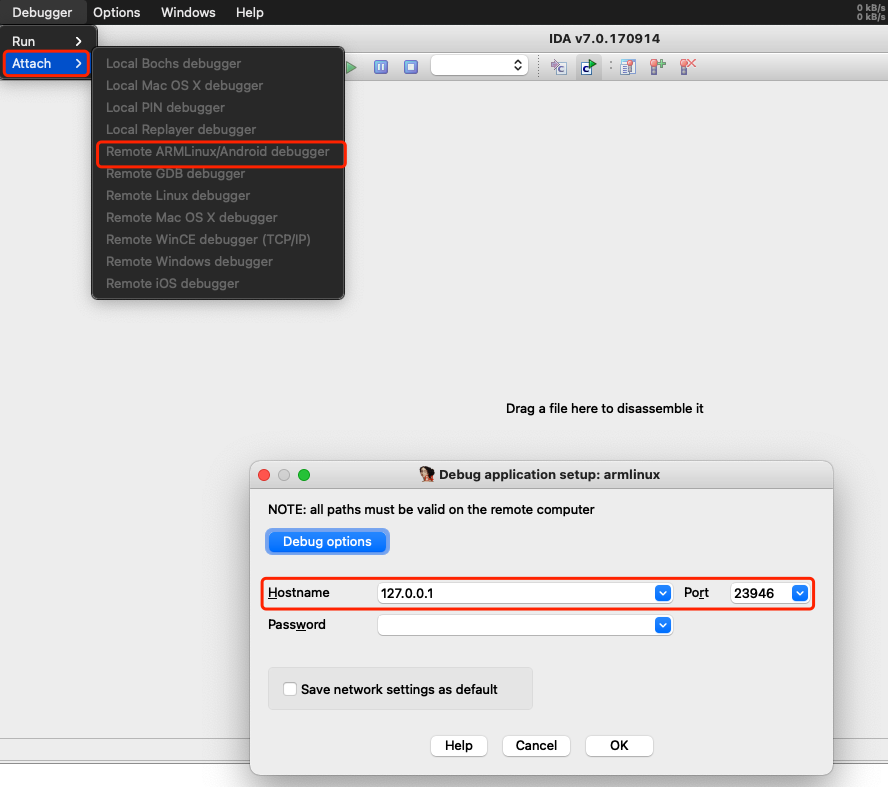Enable Save network settings as default
The height and width of the screenshot is (787, 888).
290,689
